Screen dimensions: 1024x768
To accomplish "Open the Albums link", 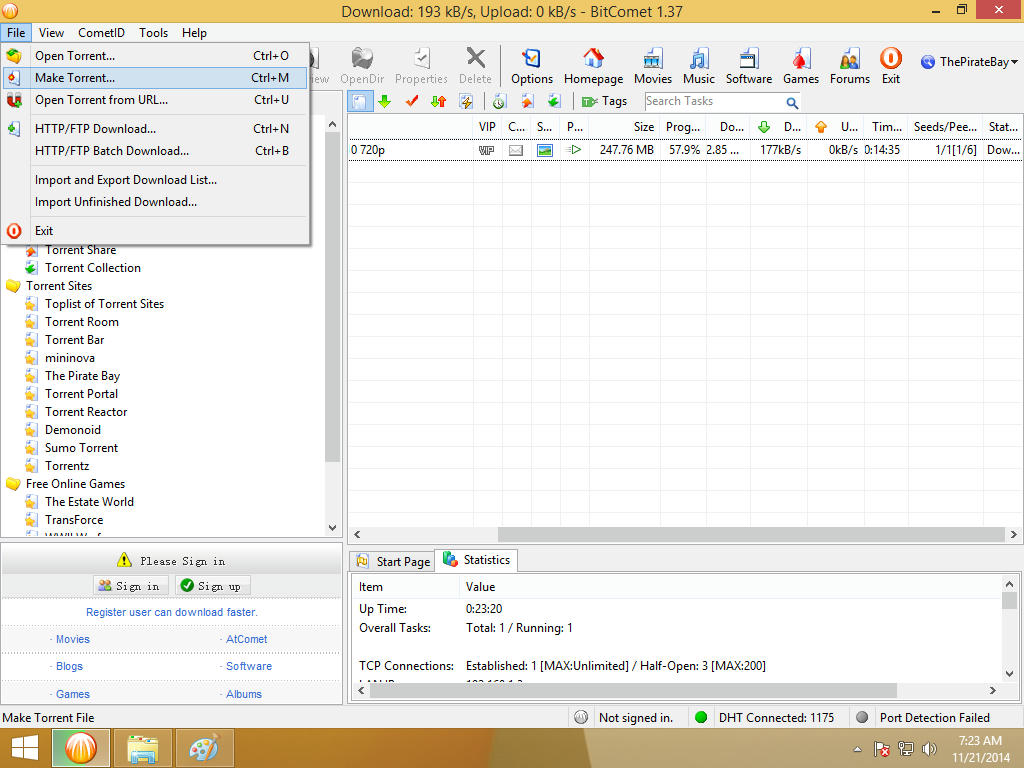I will coord(244,694).
